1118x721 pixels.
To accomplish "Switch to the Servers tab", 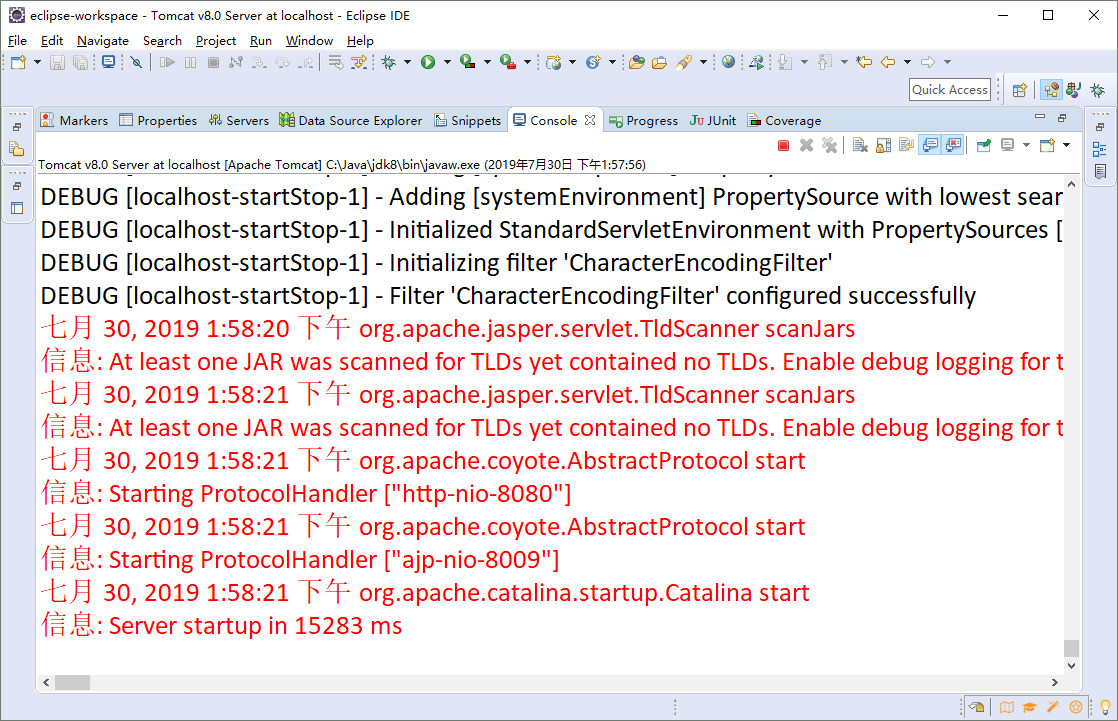I will pyautogui.click(x=239, y=121).
